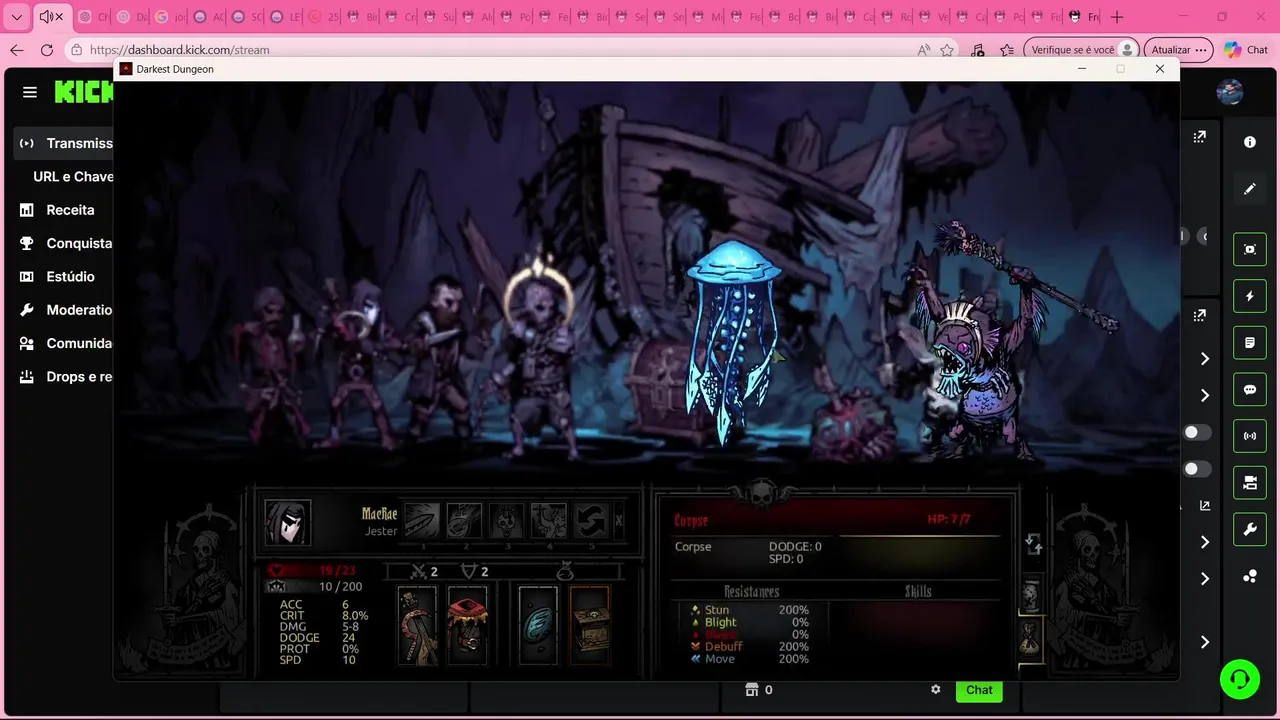Expand the bottom chevron row in dashboard
The width and height of the screenshot is (1280, 720).
coord(1205,642)
